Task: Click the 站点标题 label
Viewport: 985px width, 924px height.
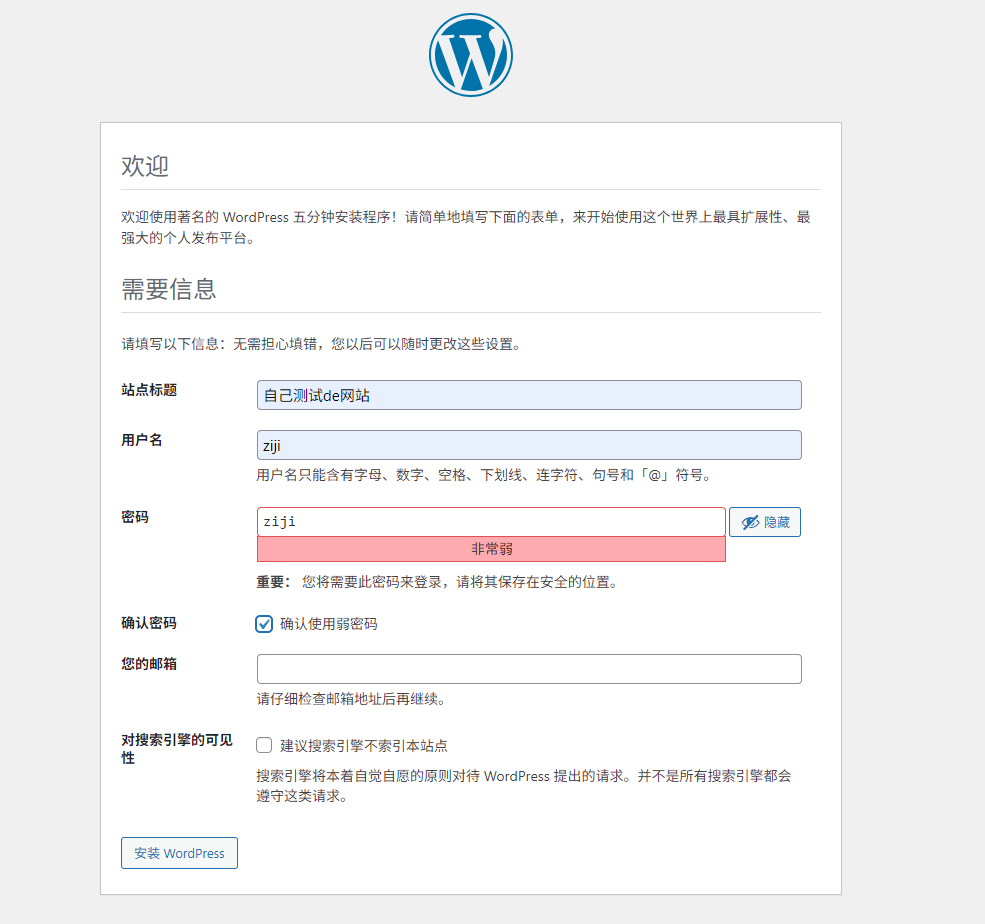Action: click(x=149, y=390)
